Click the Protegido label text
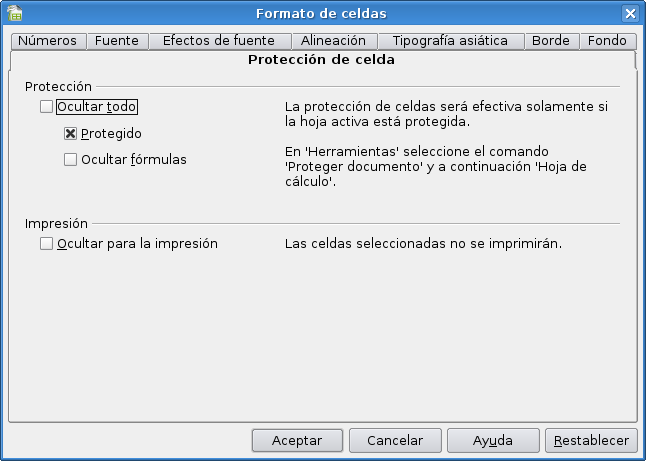Viewport: 646px width, 461px height. point(112,133)
